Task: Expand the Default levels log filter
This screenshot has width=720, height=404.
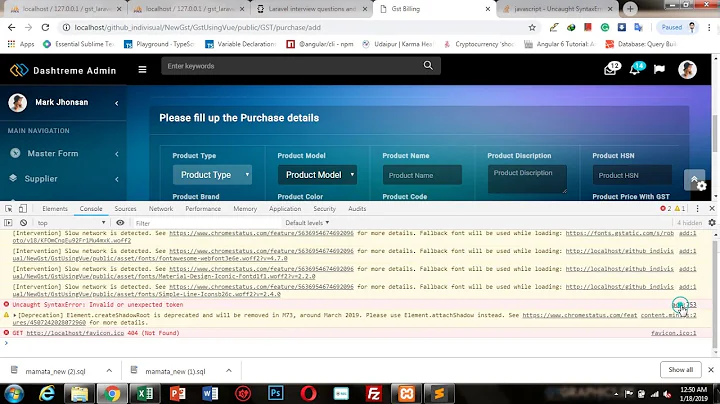Action: (307, 223)
